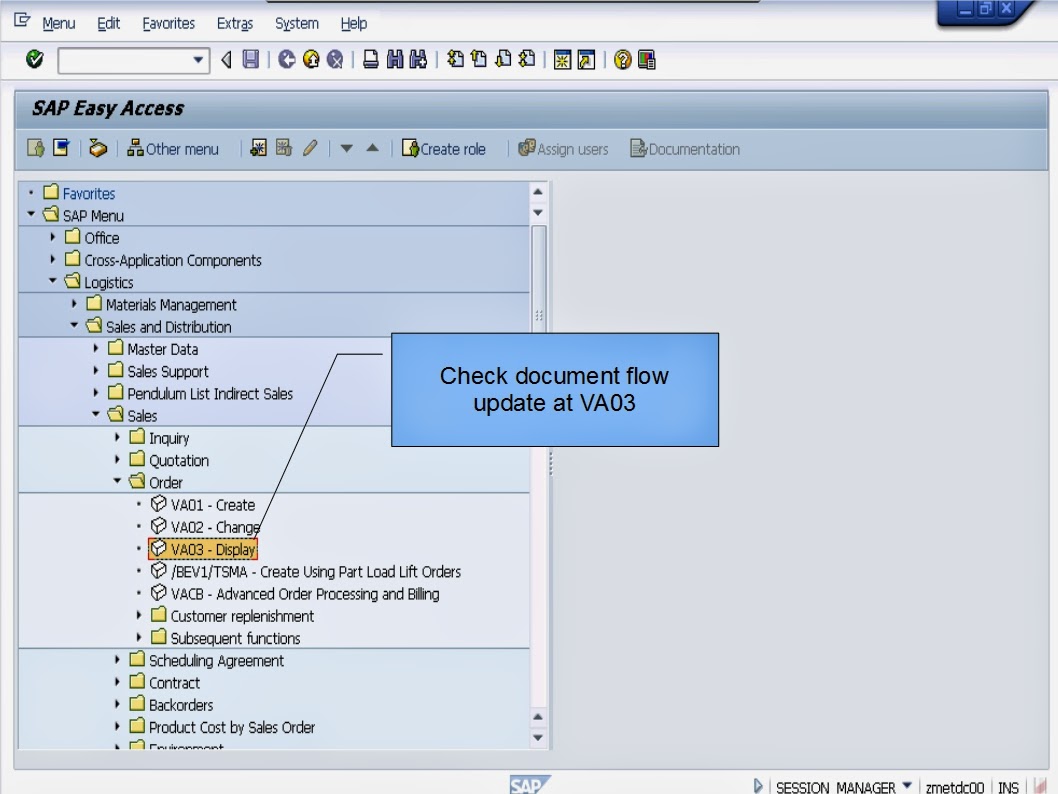Click the green Enter checkmark icon

(x=34, y=59)
